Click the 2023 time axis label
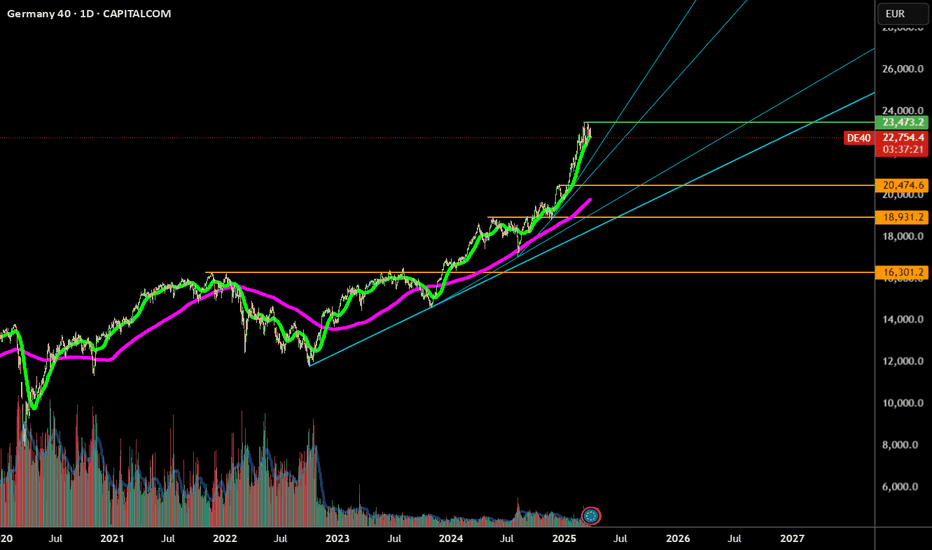Image resolution: width=932 pixels, height=550 pixels. 337,539
